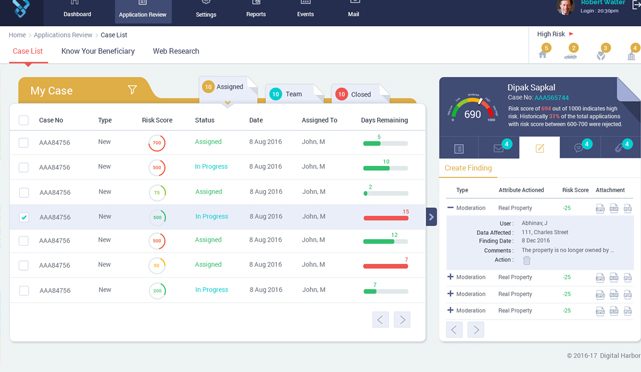This screenshot has width=641, height=372.
Task: Go to the Home breadcrumb
Action: tap(17, 35)
